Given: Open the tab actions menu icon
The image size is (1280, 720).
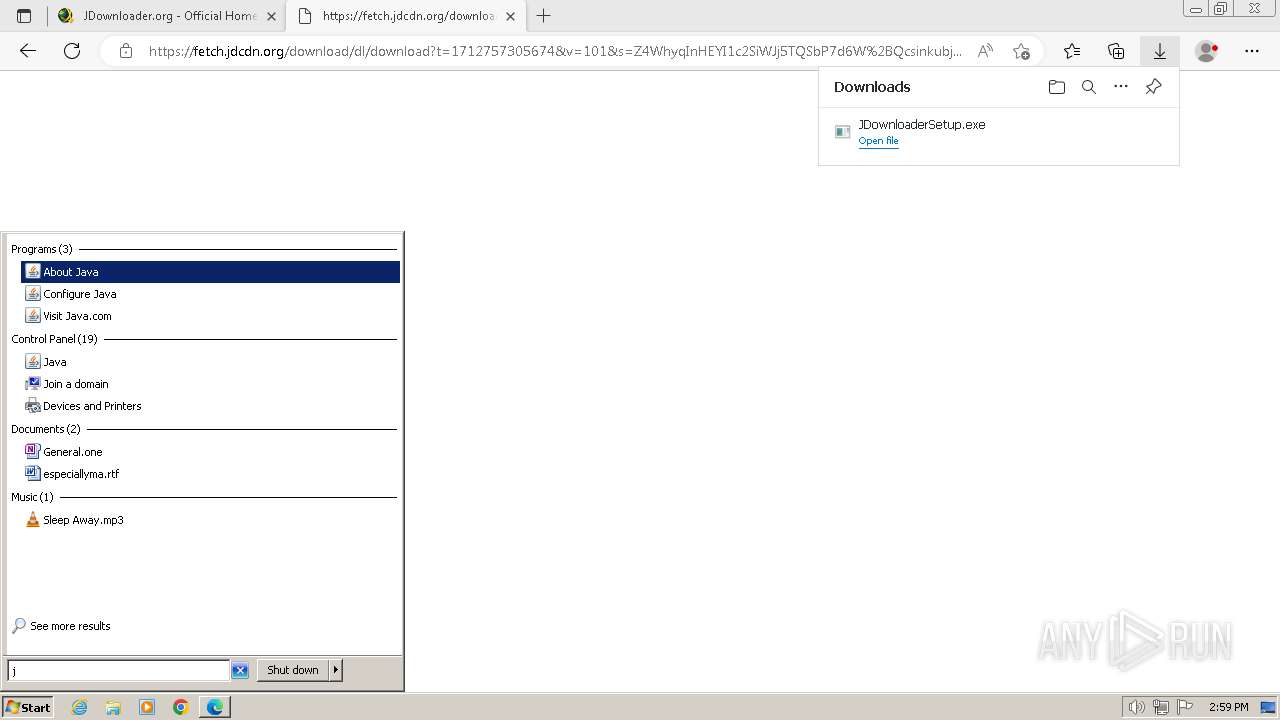Looking at the screenshot, I should tap(24, 16).
